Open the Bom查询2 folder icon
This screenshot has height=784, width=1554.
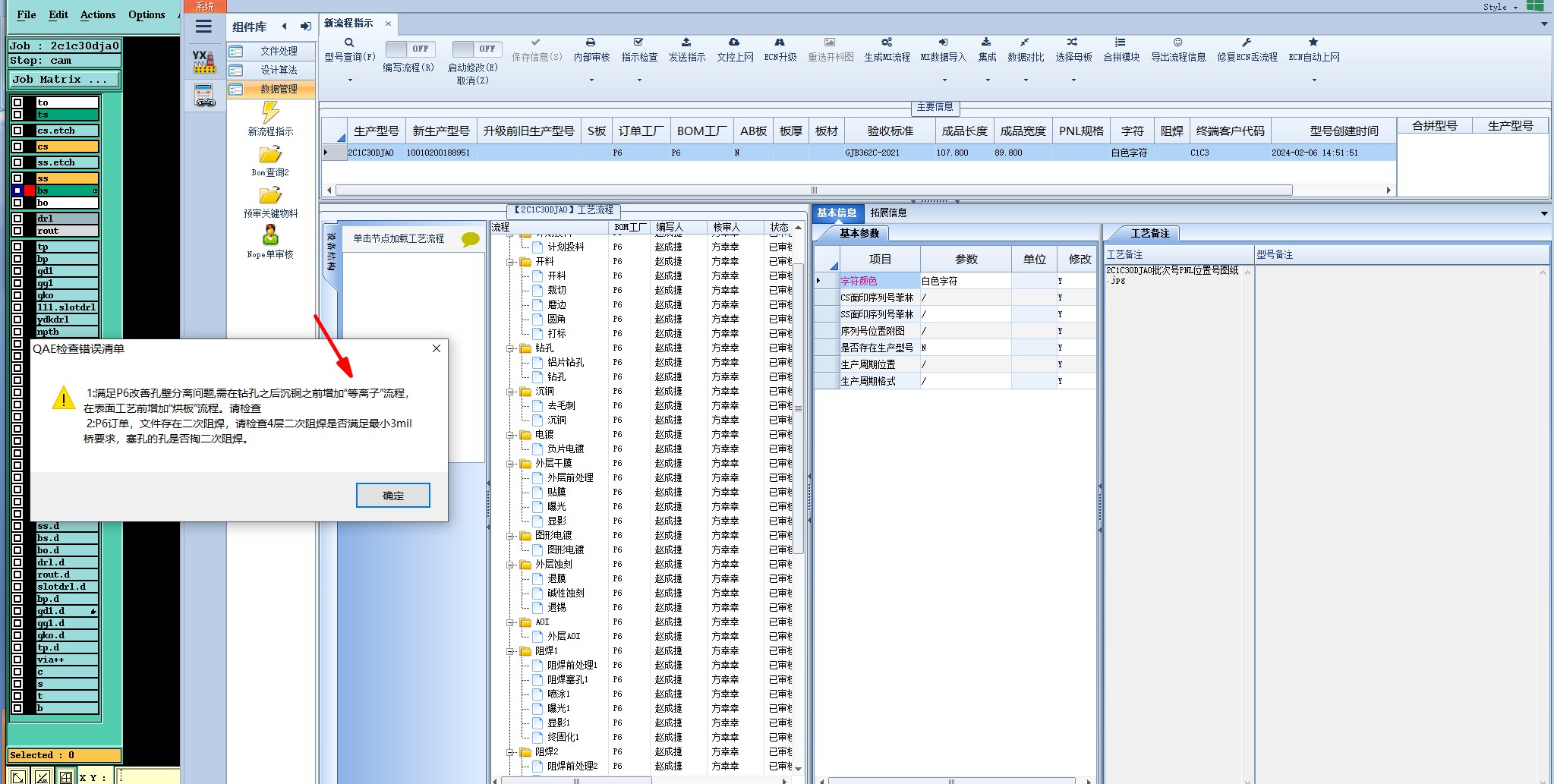tap(270, 155)
